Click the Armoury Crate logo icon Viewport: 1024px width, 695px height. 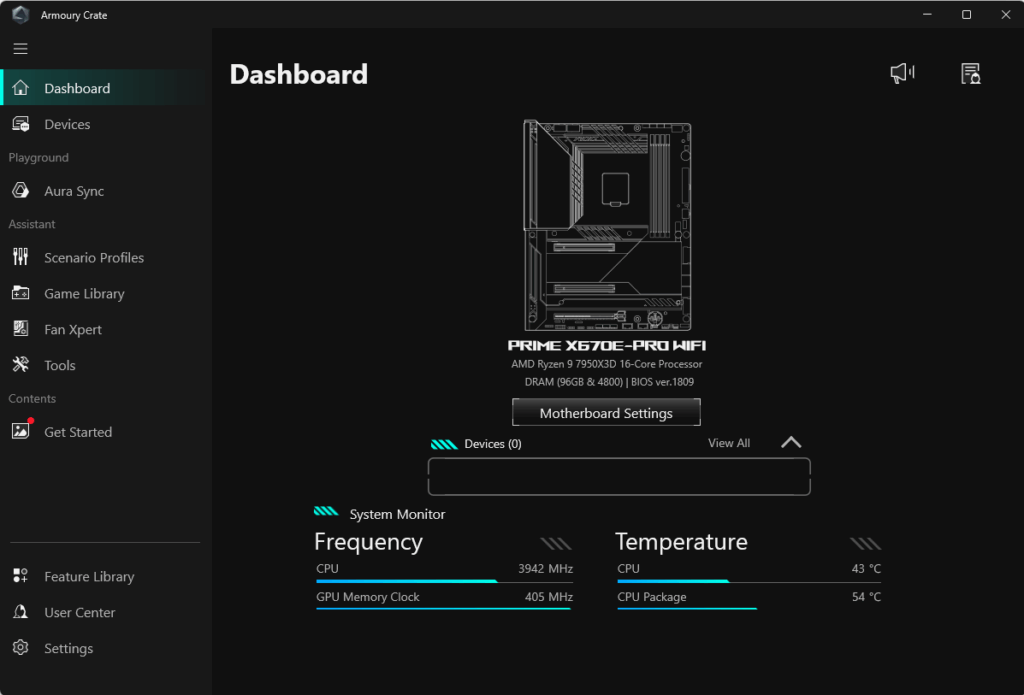tap(20, 14)
